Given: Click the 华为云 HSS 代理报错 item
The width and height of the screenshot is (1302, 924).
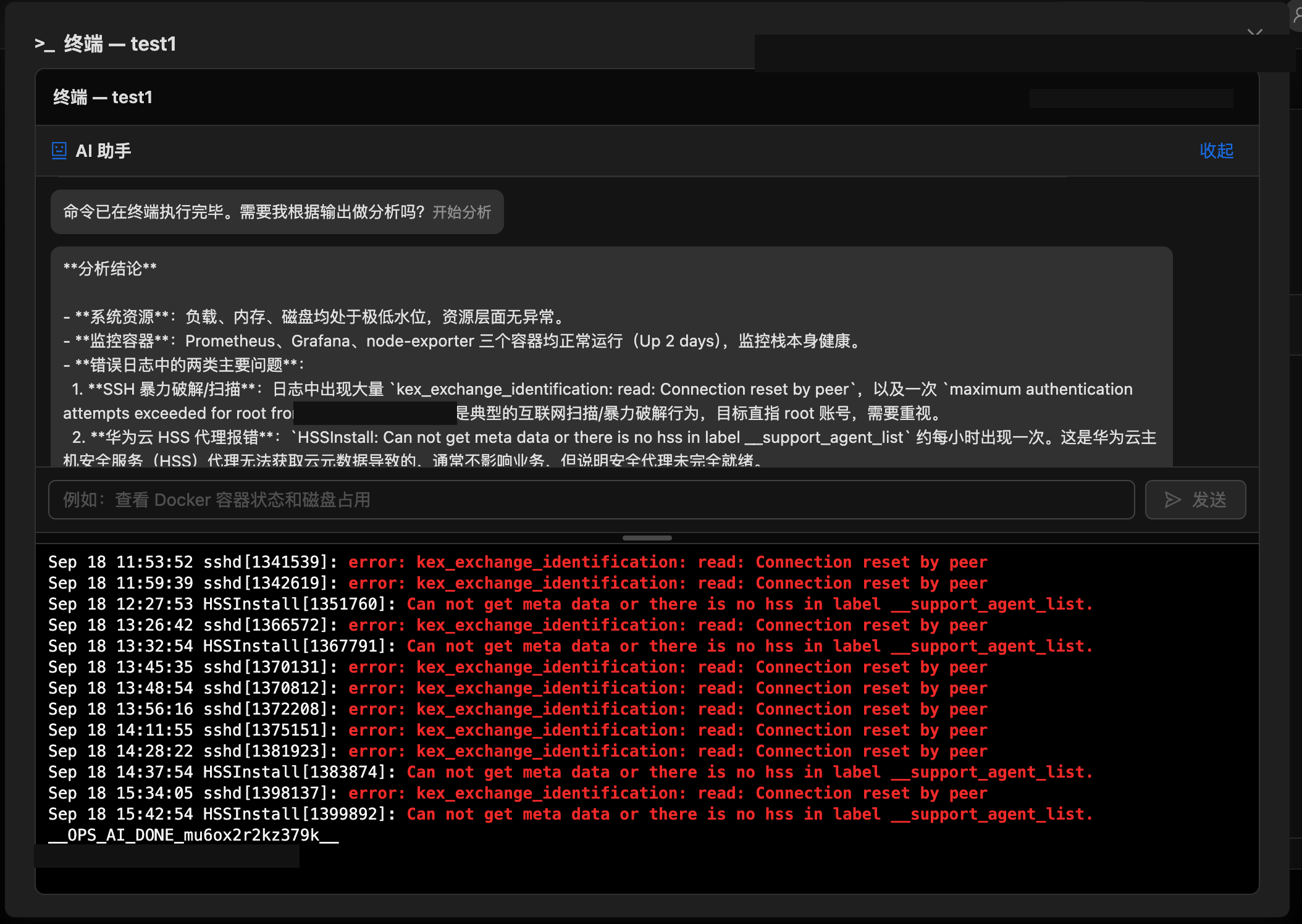Looking at the screenshot, I should coord(610,449).
